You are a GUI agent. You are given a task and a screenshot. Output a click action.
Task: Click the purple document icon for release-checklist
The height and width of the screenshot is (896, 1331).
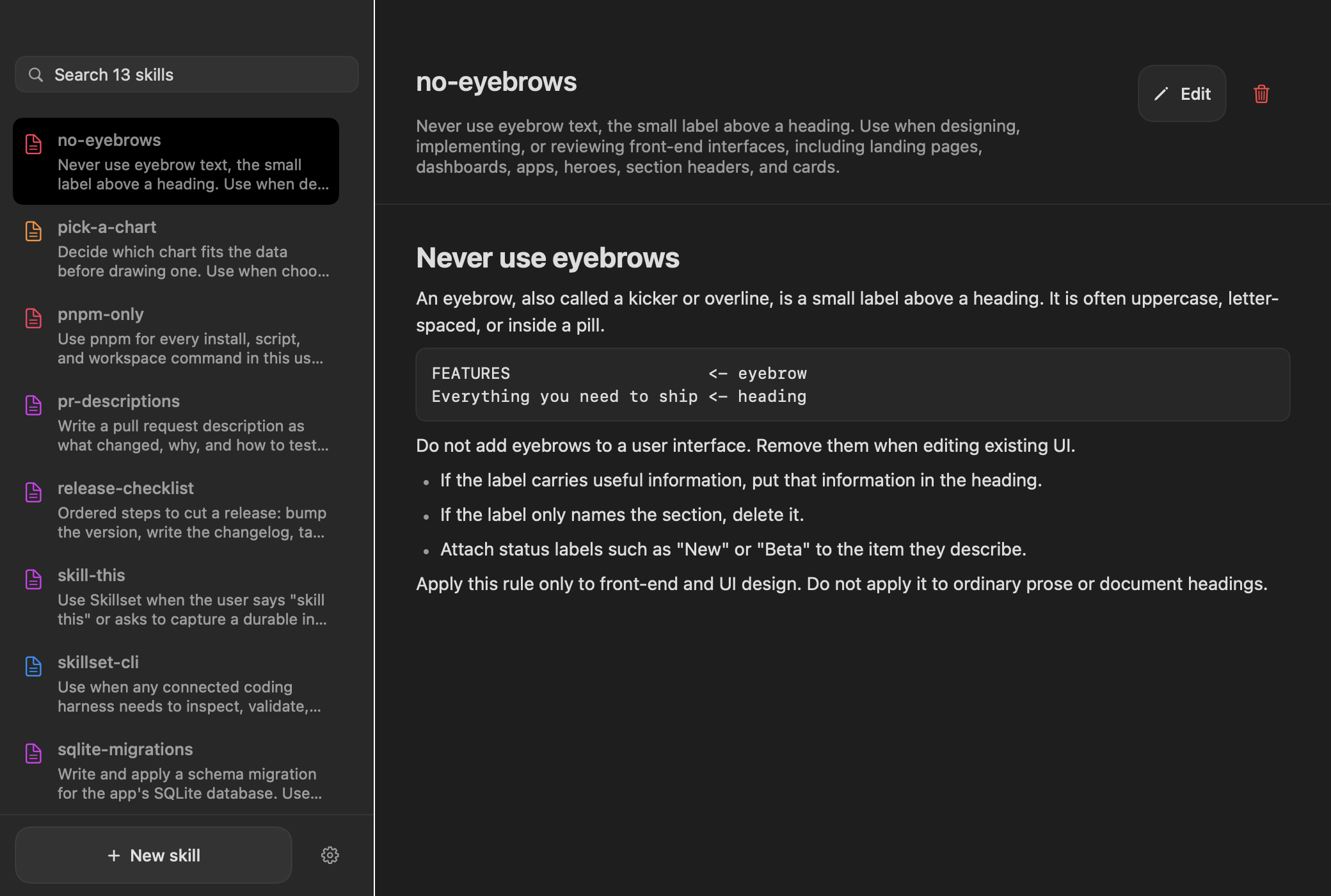coord(33,492)
